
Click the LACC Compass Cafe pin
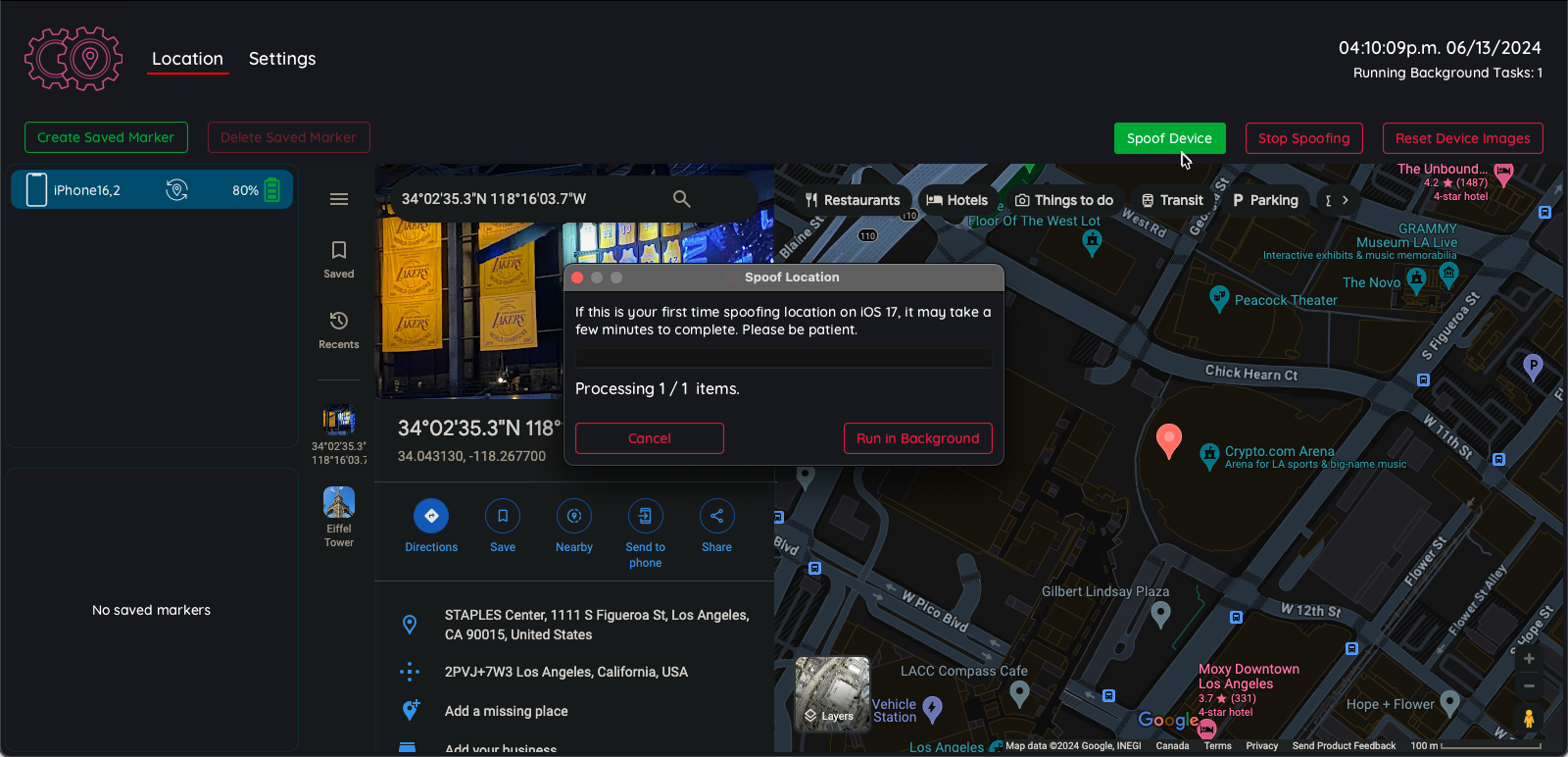point(1020,693)
